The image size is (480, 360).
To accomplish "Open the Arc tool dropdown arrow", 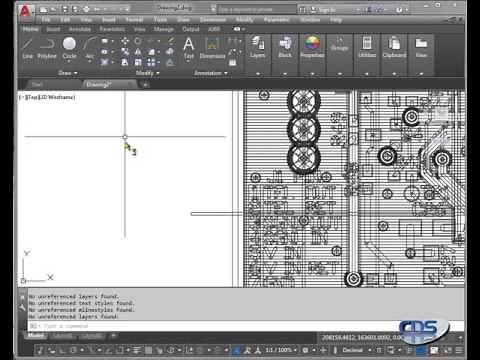I will pyautogui.click(x=90, y=62).
